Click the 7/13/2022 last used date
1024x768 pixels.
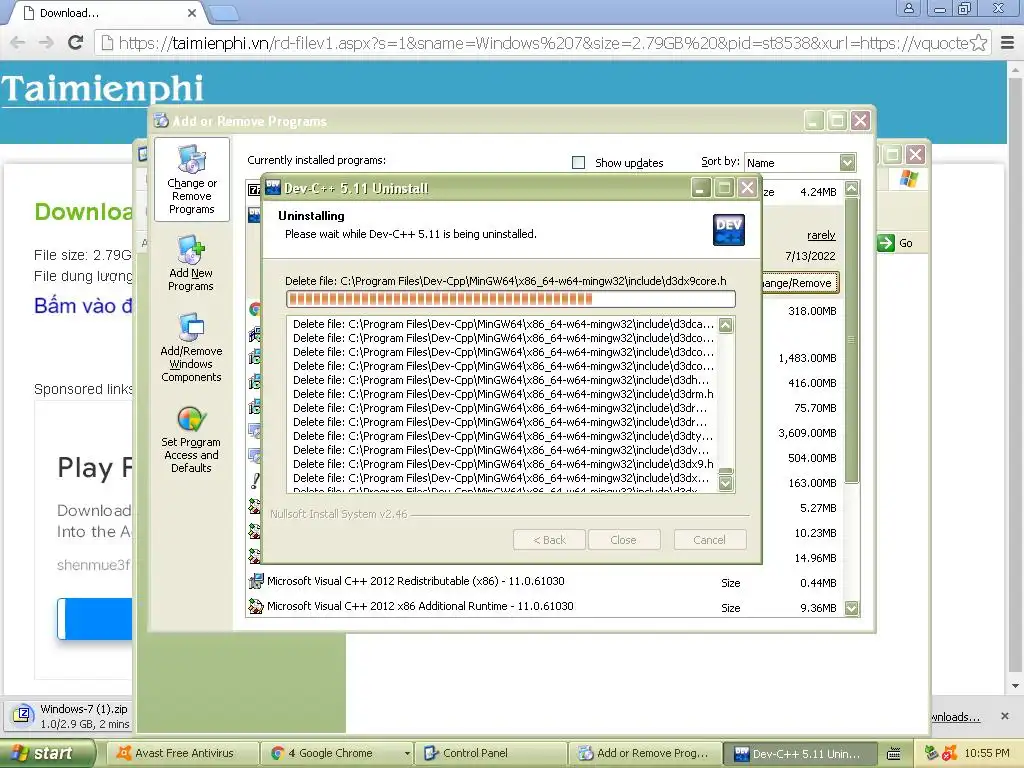(x=810, y=256)
